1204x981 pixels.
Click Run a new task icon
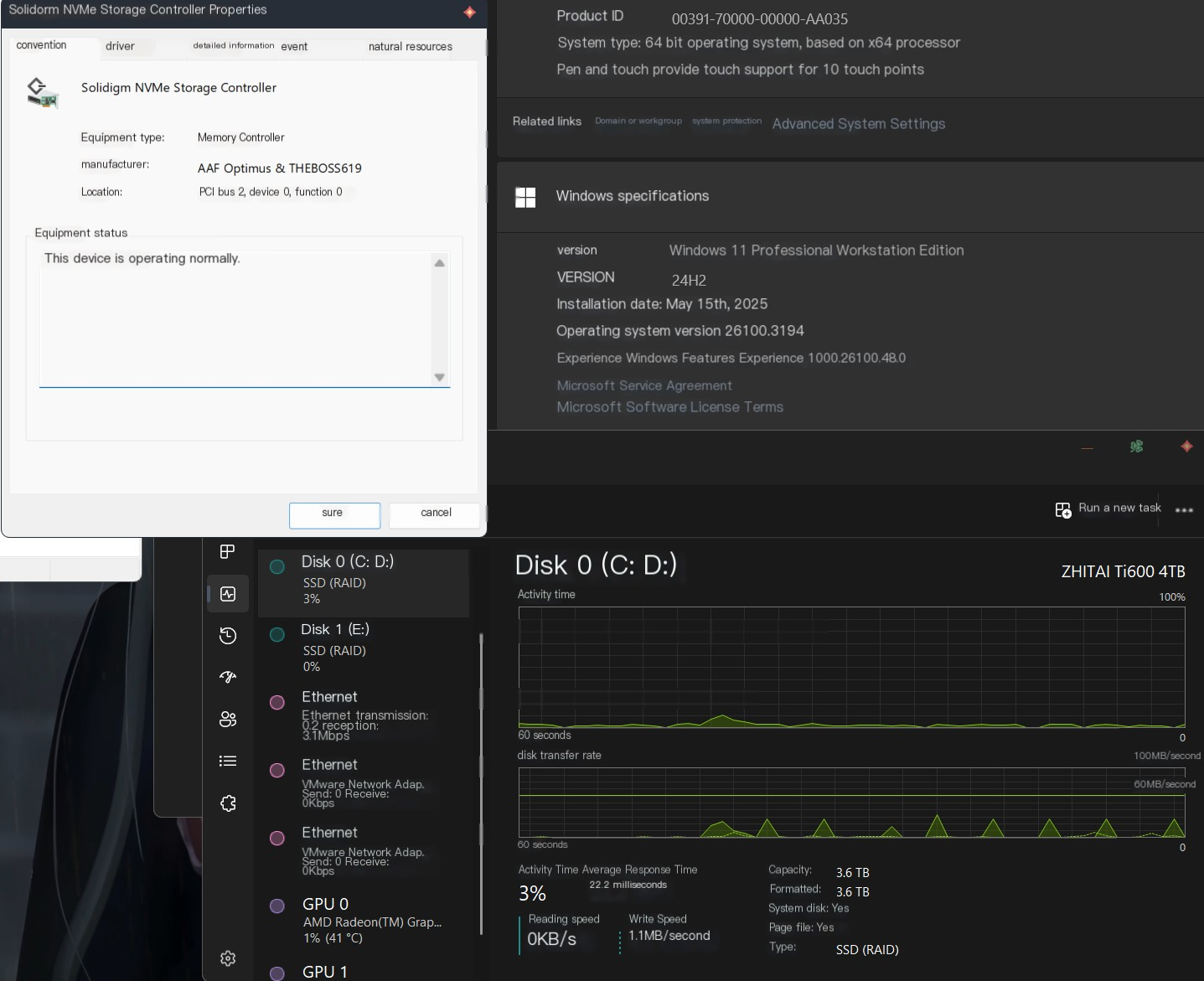point(1063,509)
